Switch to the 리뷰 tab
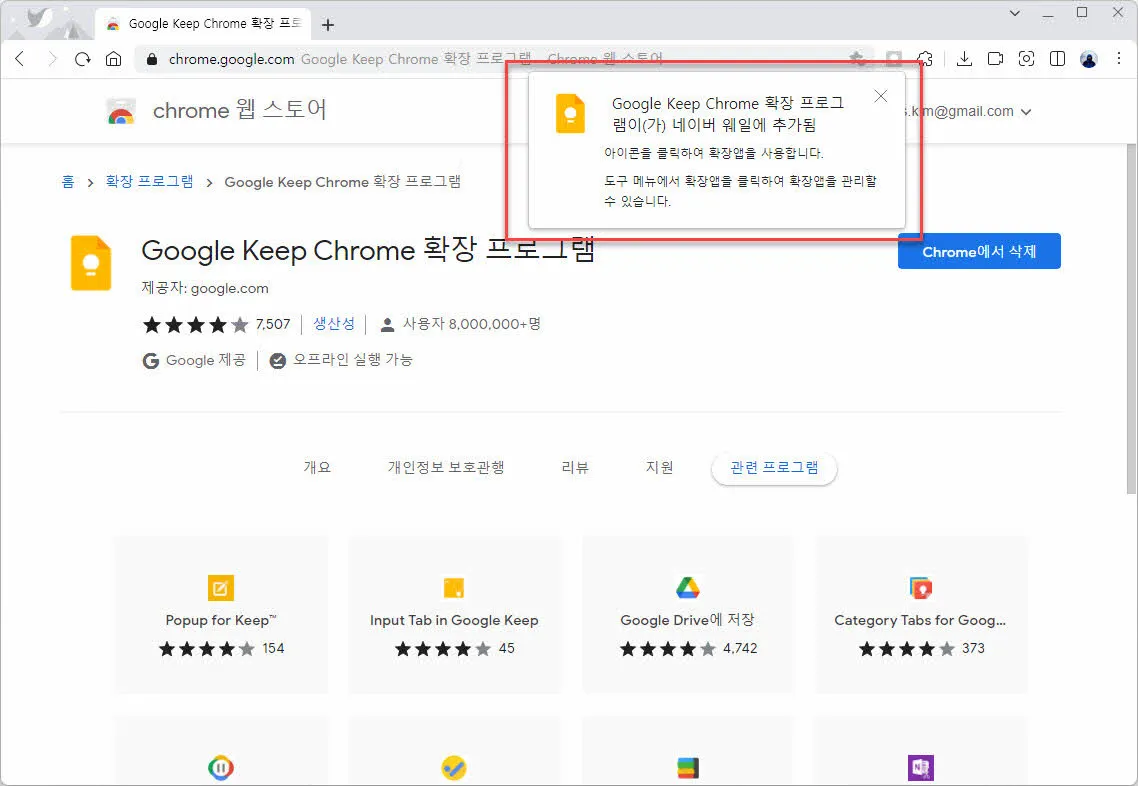 click(575, 467)
